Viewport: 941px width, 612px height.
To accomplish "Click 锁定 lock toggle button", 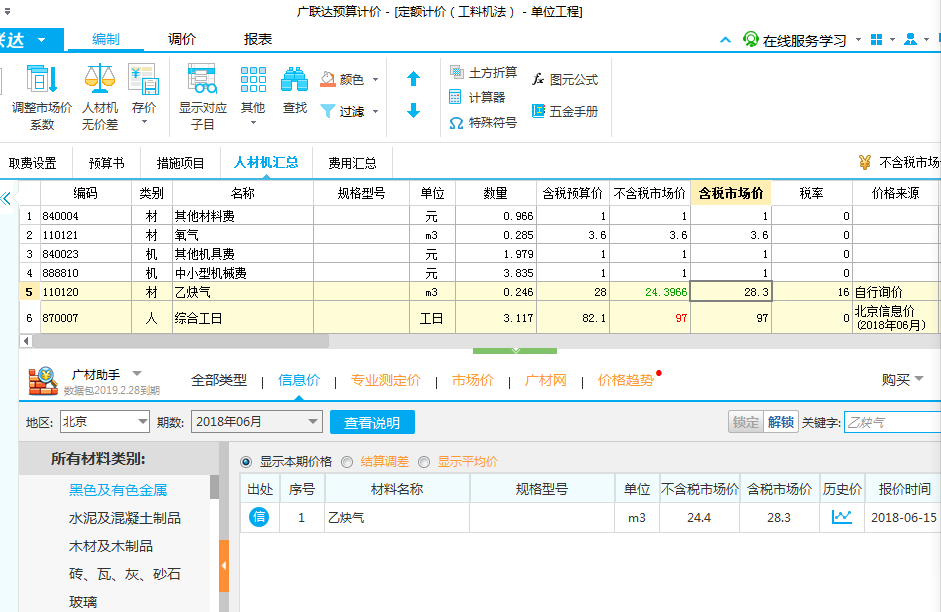I will (x=745, y=422).
